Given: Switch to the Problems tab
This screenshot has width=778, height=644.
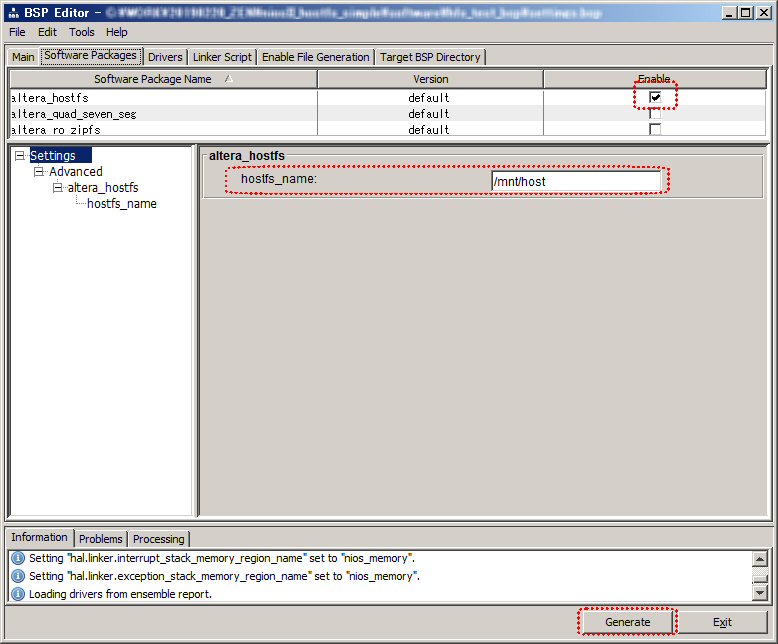Looking at the screenshot, I should click(x=100, y=539).
